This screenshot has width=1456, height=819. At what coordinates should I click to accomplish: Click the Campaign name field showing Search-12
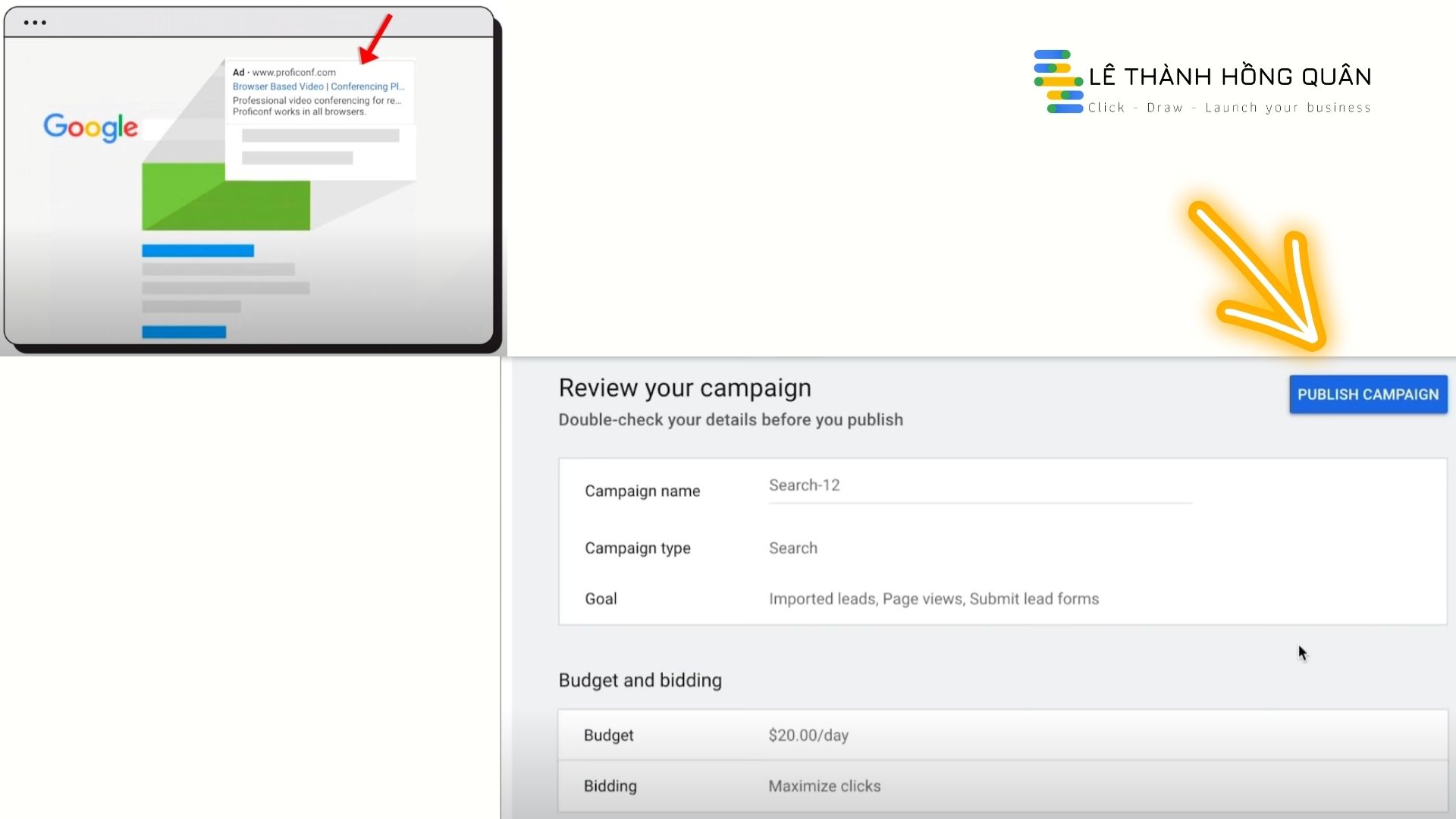coord(978,486)
